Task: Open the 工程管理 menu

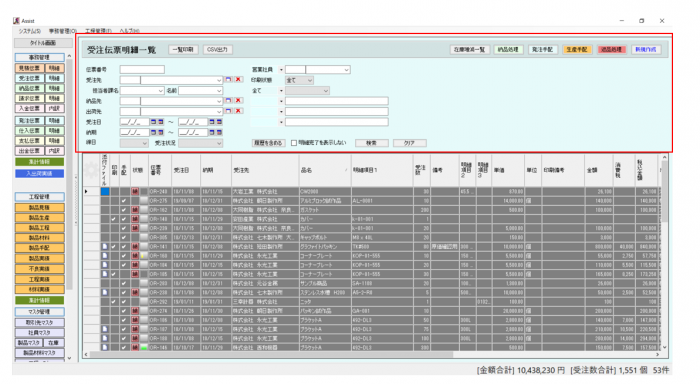Action: (98, 31)
